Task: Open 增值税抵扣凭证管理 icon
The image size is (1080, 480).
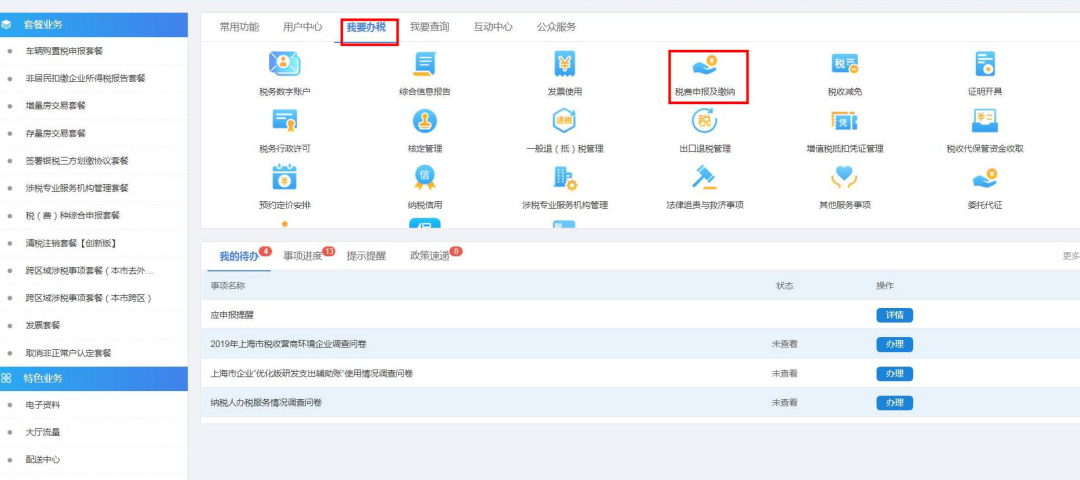Action: [x=844, y=121]
